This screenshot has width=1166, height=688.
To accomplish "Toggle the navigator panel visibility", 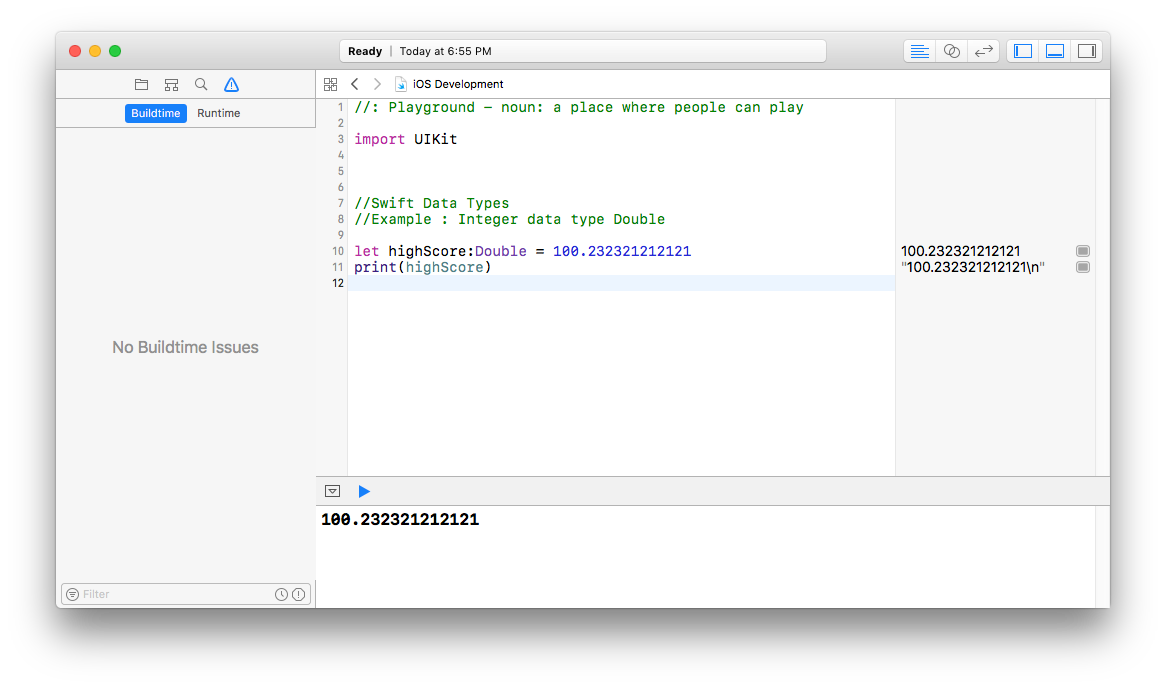I will (x=1022, y=50).
